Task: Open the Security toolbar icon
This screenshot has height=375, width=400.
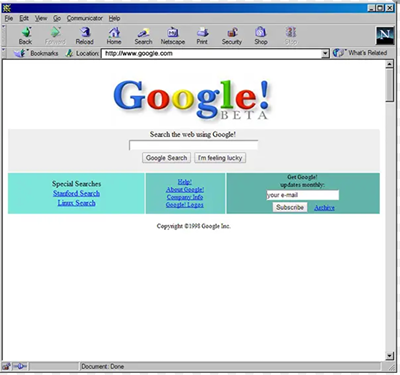Action: (x=232, y=36)
